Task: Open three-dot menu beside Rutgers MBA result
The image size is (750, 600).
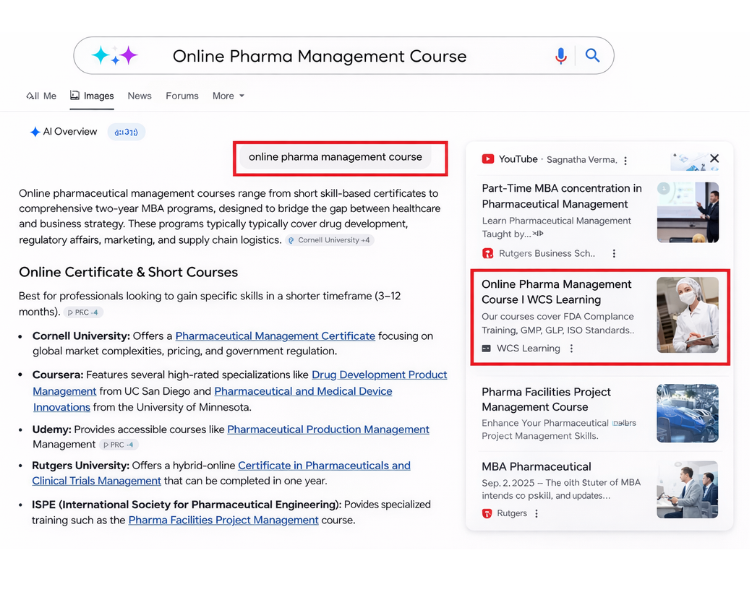Action: (537, 514)
